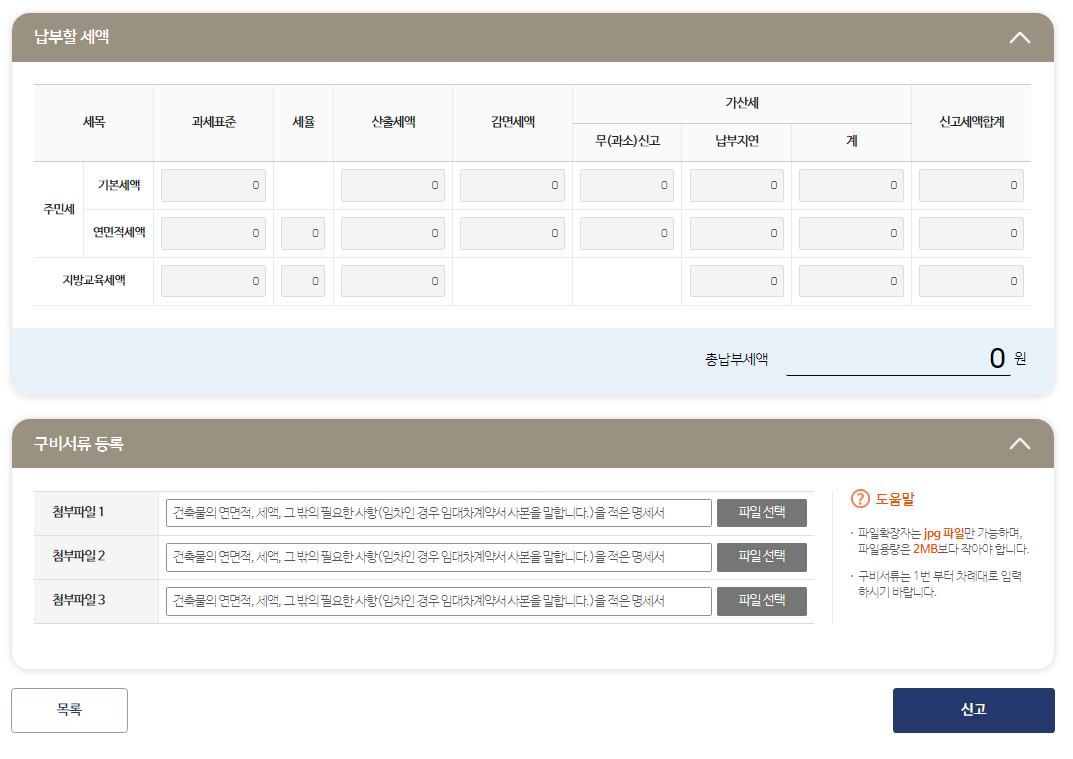
Task: Click the 지방교육세액 산출세액 input box
Action: (x=393, y=280)
